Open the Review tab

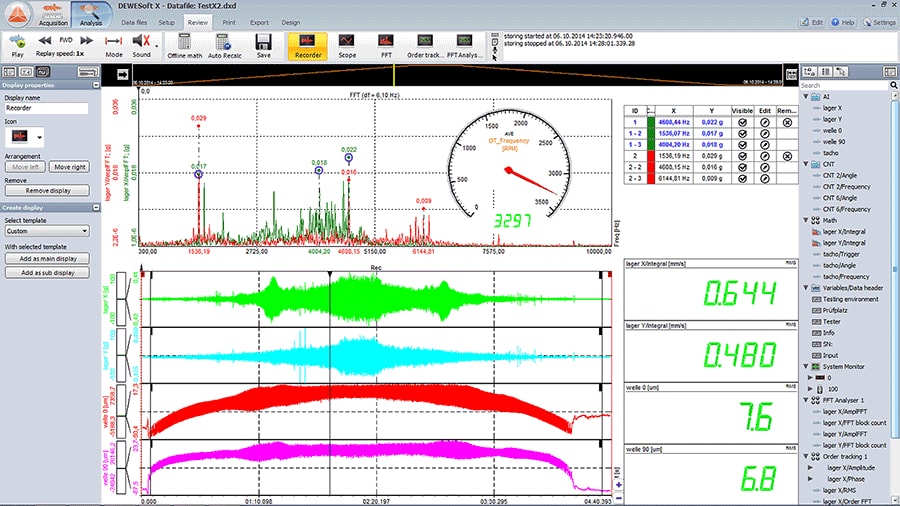197,22
